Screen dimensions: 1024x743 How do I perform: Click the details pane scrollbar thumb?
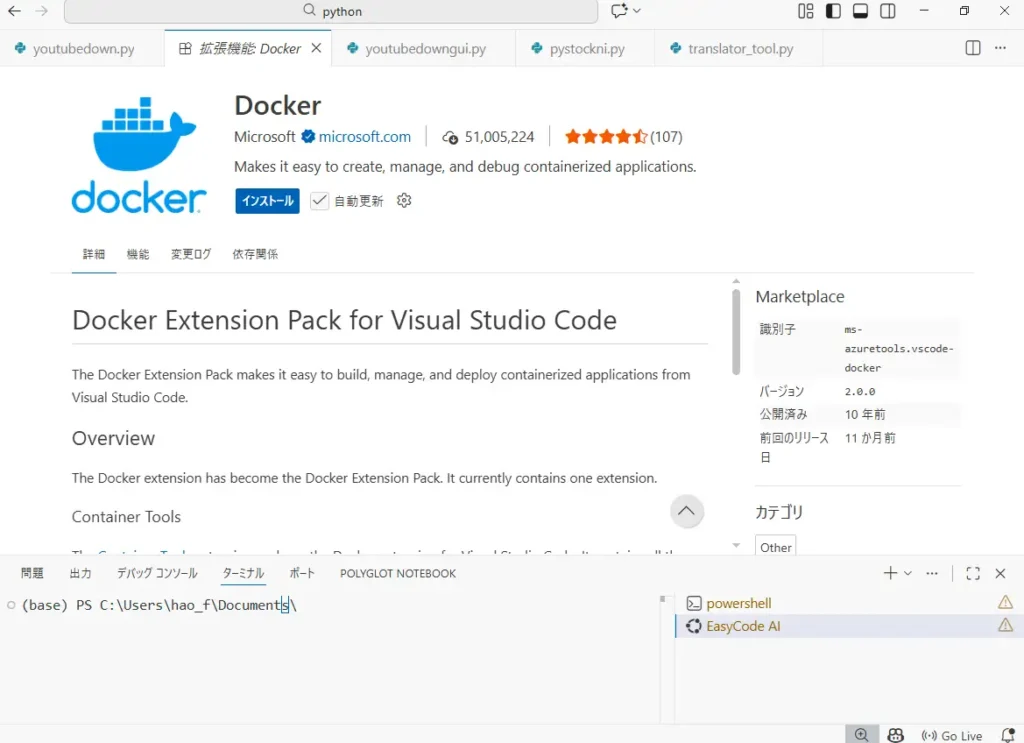click(x=736, y=332)
